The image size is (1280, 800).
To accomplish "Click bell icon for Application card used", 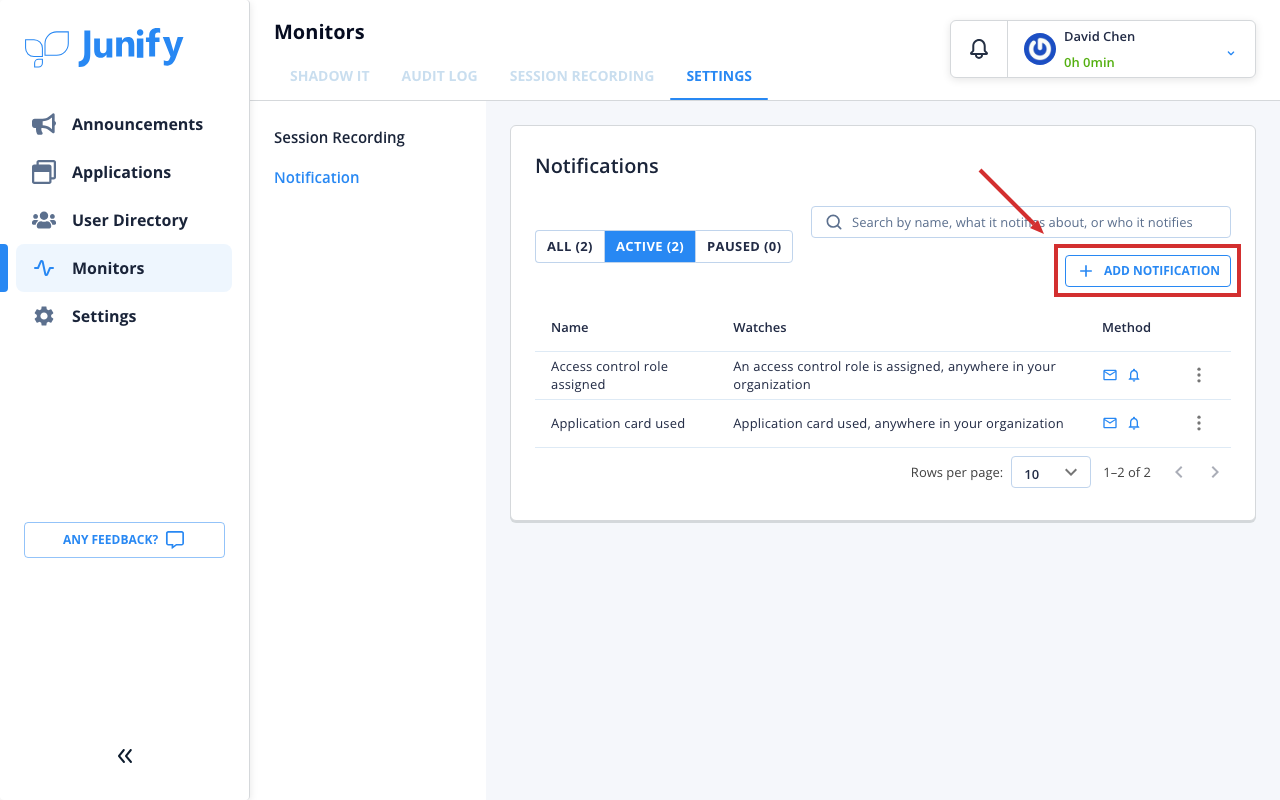I will [1134, 423].
